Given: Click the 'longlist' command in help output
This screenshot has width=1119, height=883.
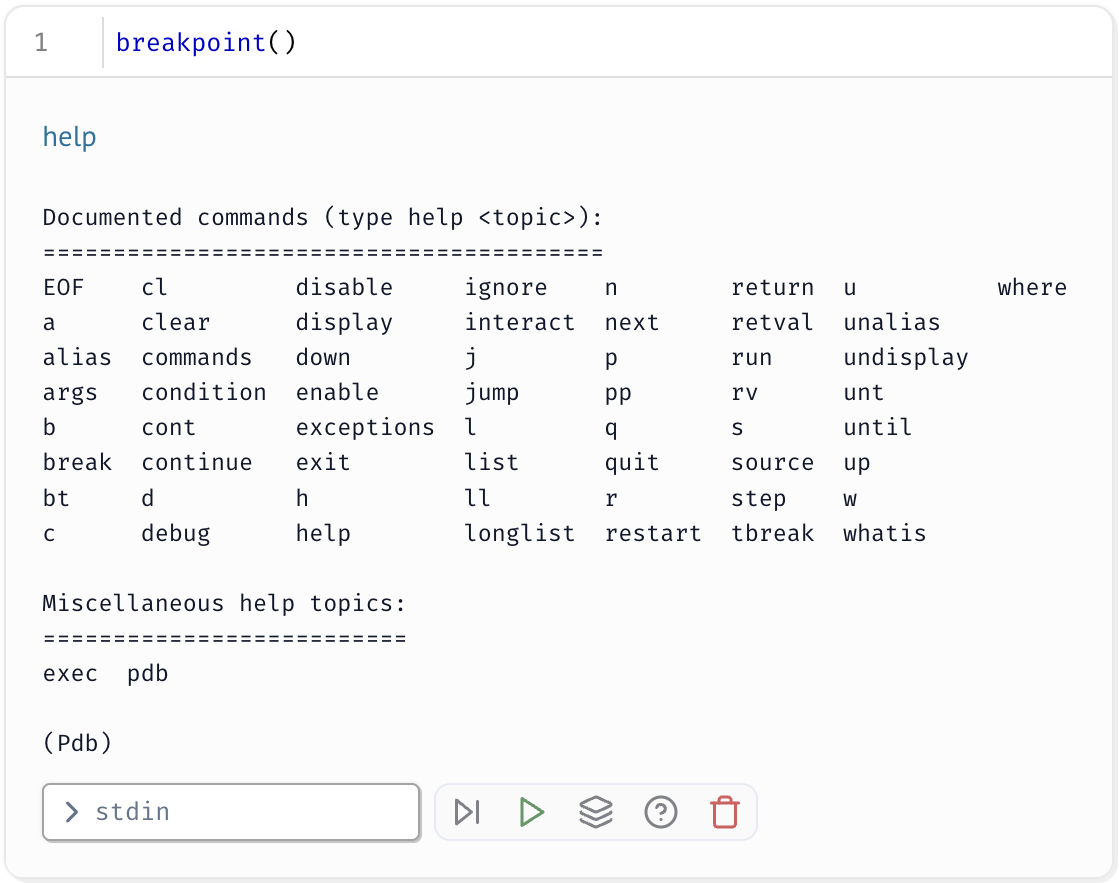Looking at the screenshot, I should [x=519, y=533].
